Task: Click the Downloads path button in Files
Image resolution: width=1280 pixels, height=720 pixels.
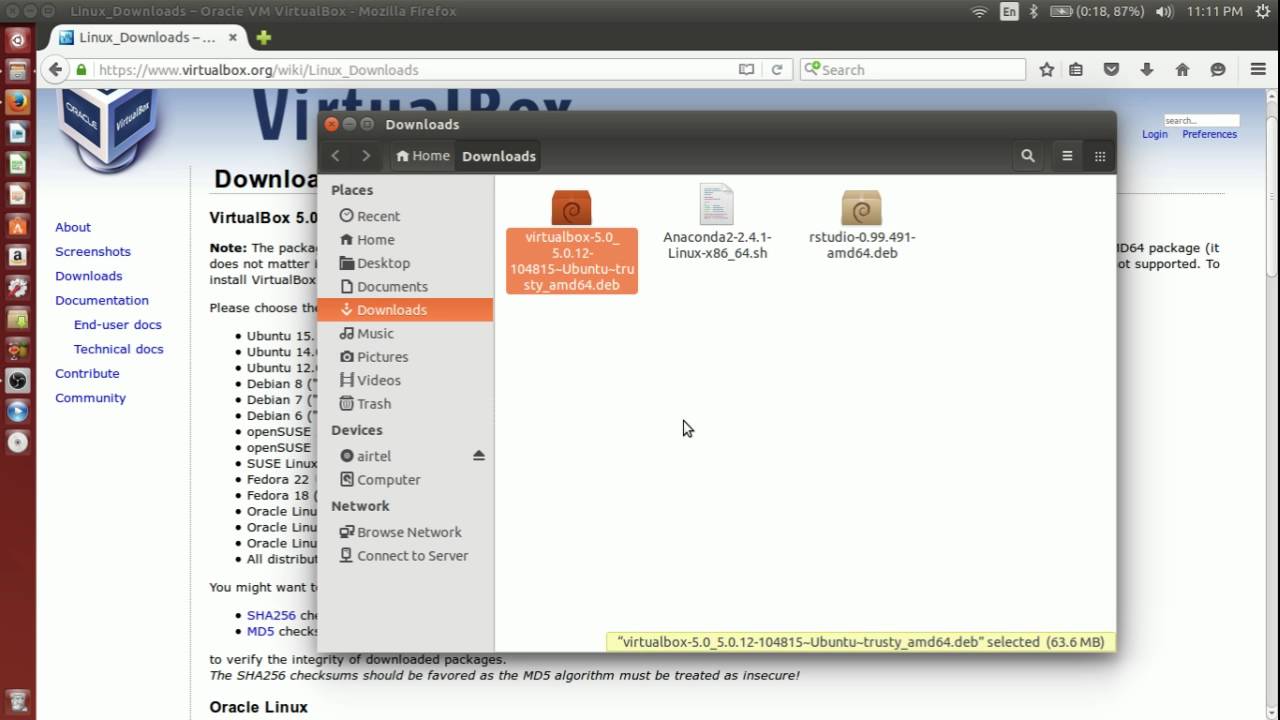Action: coord(499,156)
